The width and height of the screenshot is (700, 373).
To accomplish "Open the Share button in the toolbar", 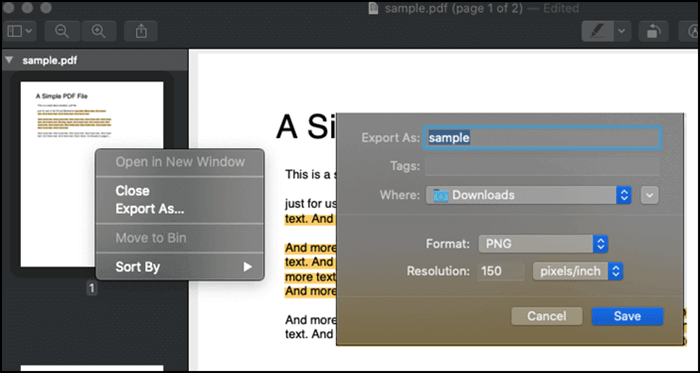I will coord(141,31).
